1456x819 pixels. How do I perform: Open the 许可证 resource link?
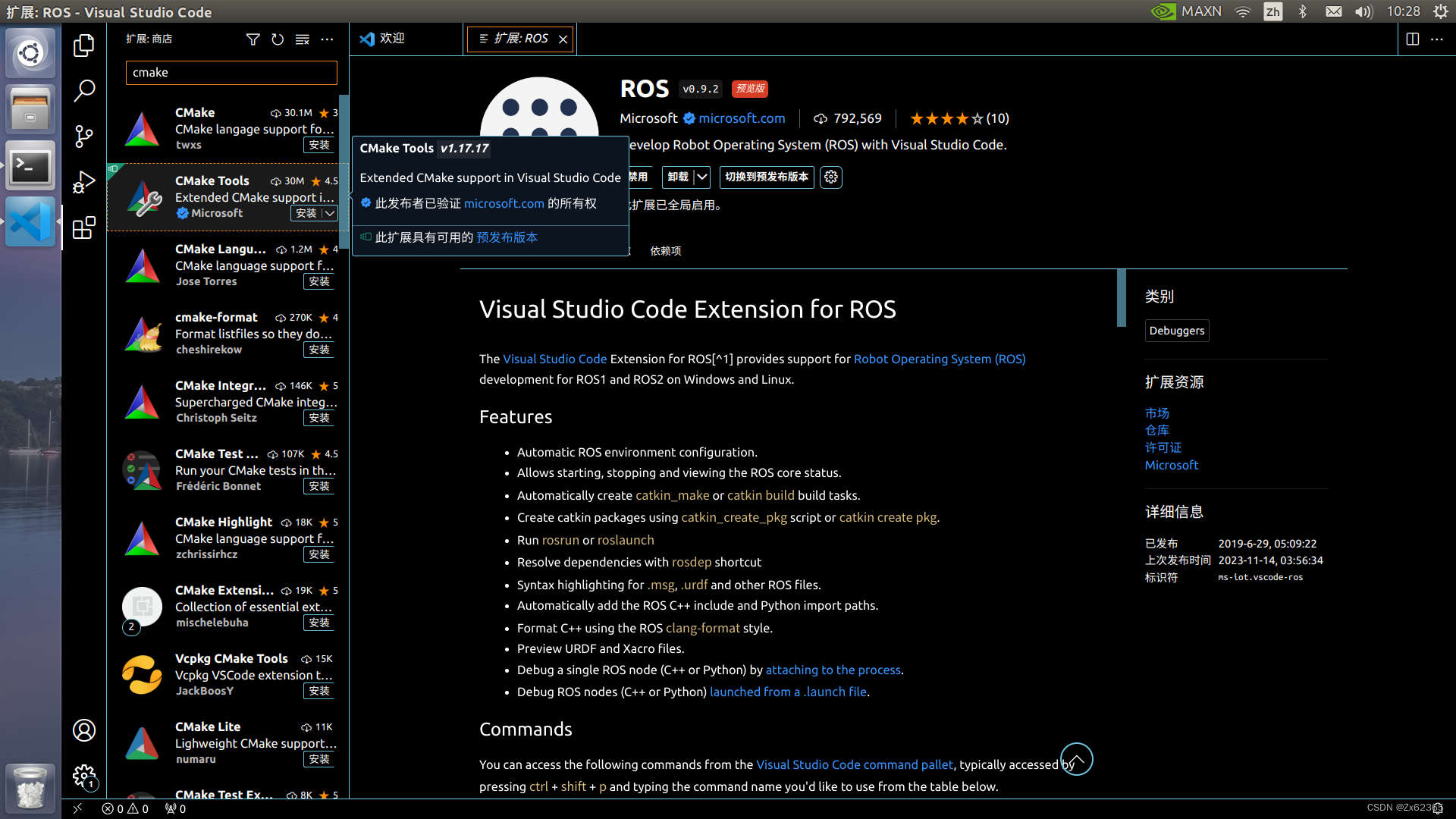pos(1163,447)
